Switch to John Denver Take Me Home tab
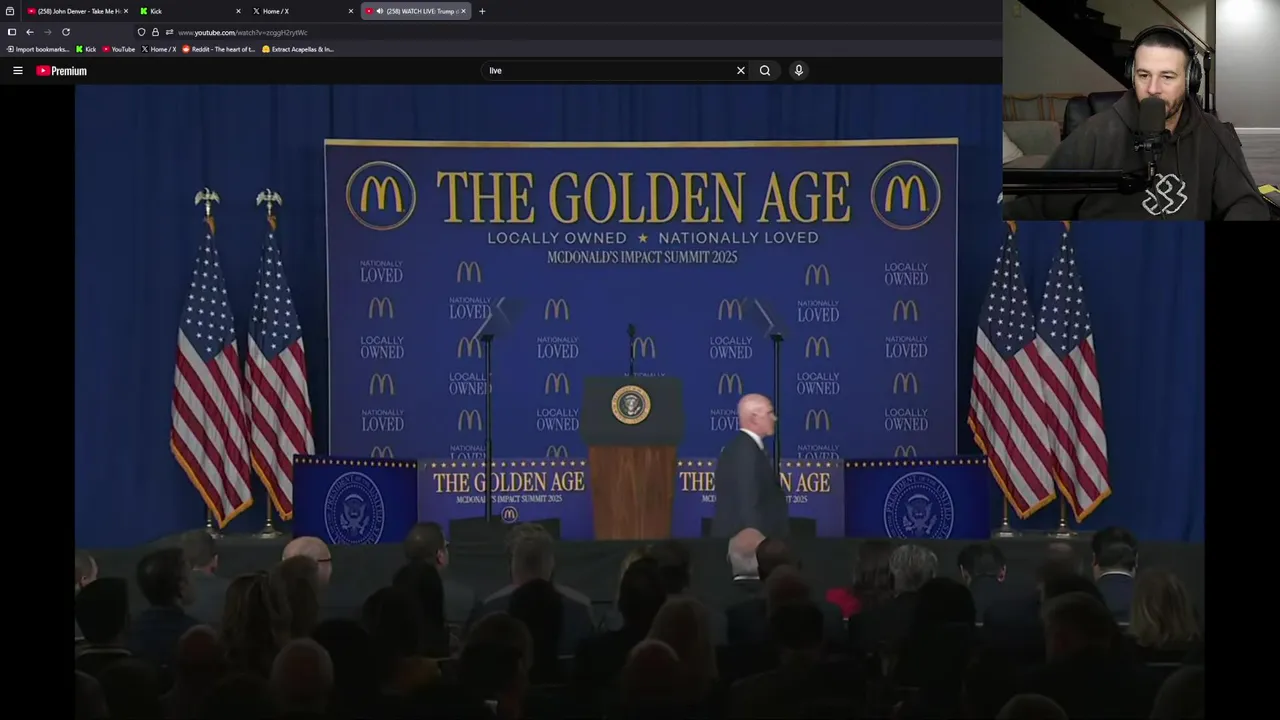The height and width of the screenshot is (720, 1280). coord(76,11)
